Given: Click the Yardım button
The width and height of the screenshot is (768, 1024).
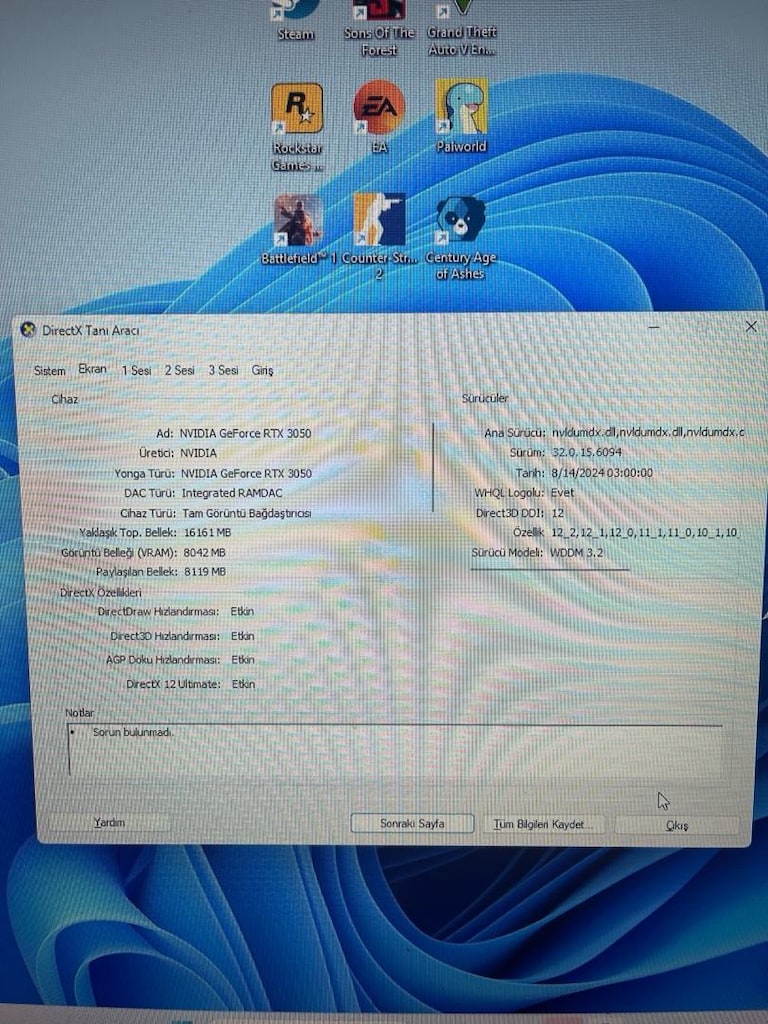Looking at the screenshot, I should [x=109, y=822].
